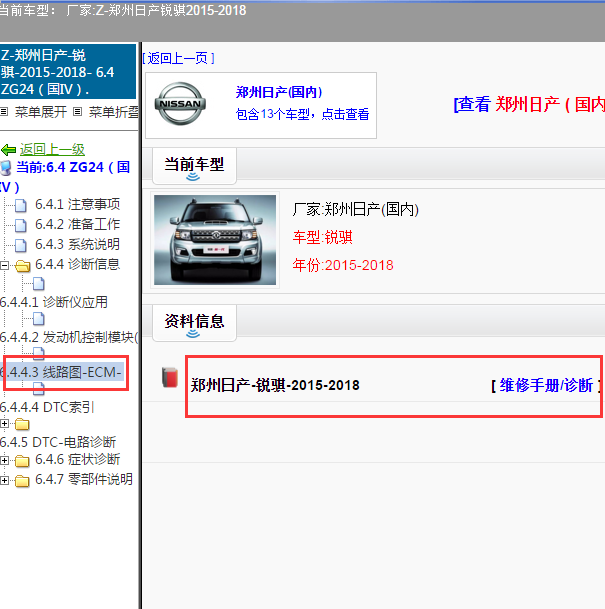Image resolution: width=605 pixels, height=609 pixels.
Task: Select 6.4.5 DTC-电路诊断 tree item
Action: [x=58, y=442]
